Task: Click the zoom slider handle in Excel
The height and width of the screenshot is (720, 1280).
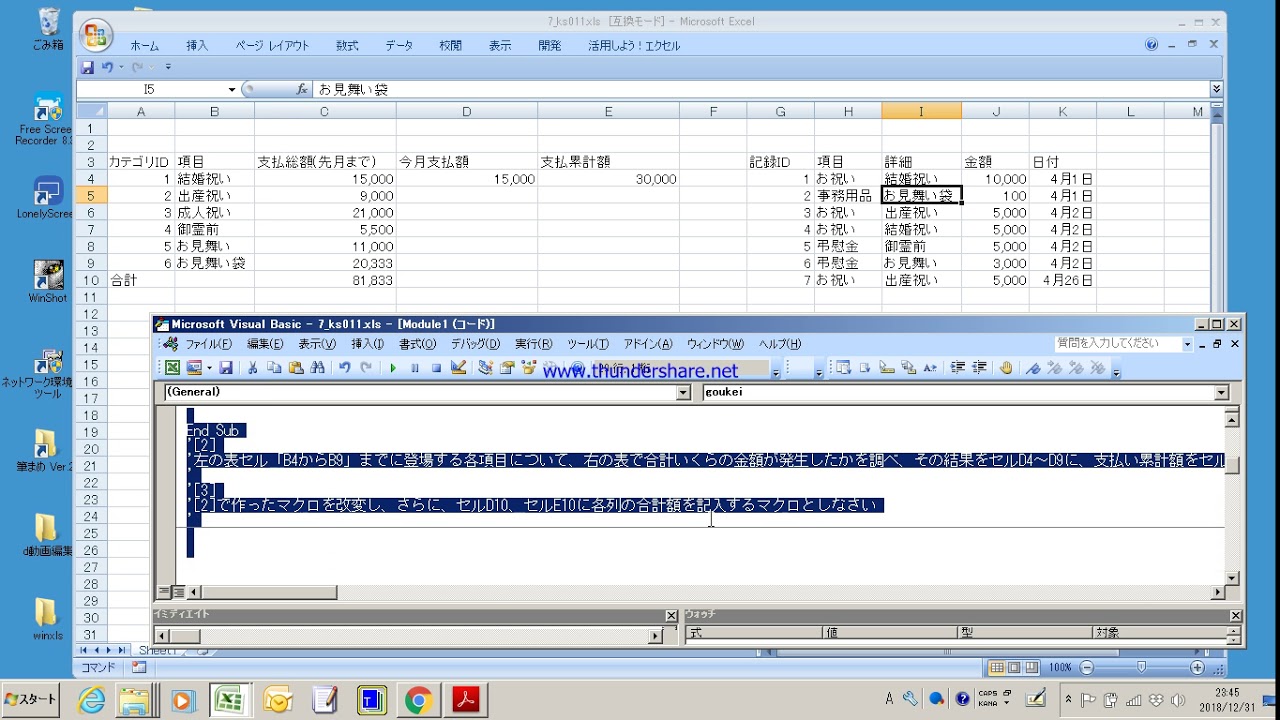Action: click(x=1141, y=668)
